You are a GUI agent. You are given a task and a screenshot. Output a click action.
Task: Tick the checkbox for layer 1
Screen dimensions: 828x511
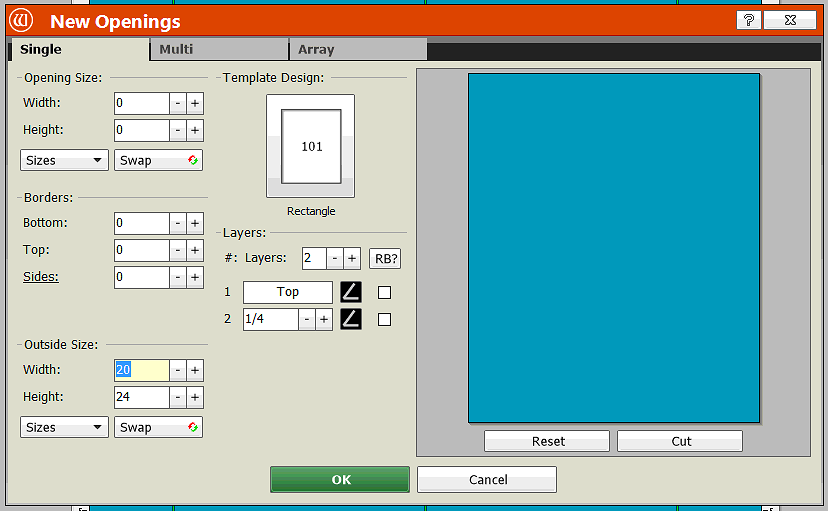point(384,292)
